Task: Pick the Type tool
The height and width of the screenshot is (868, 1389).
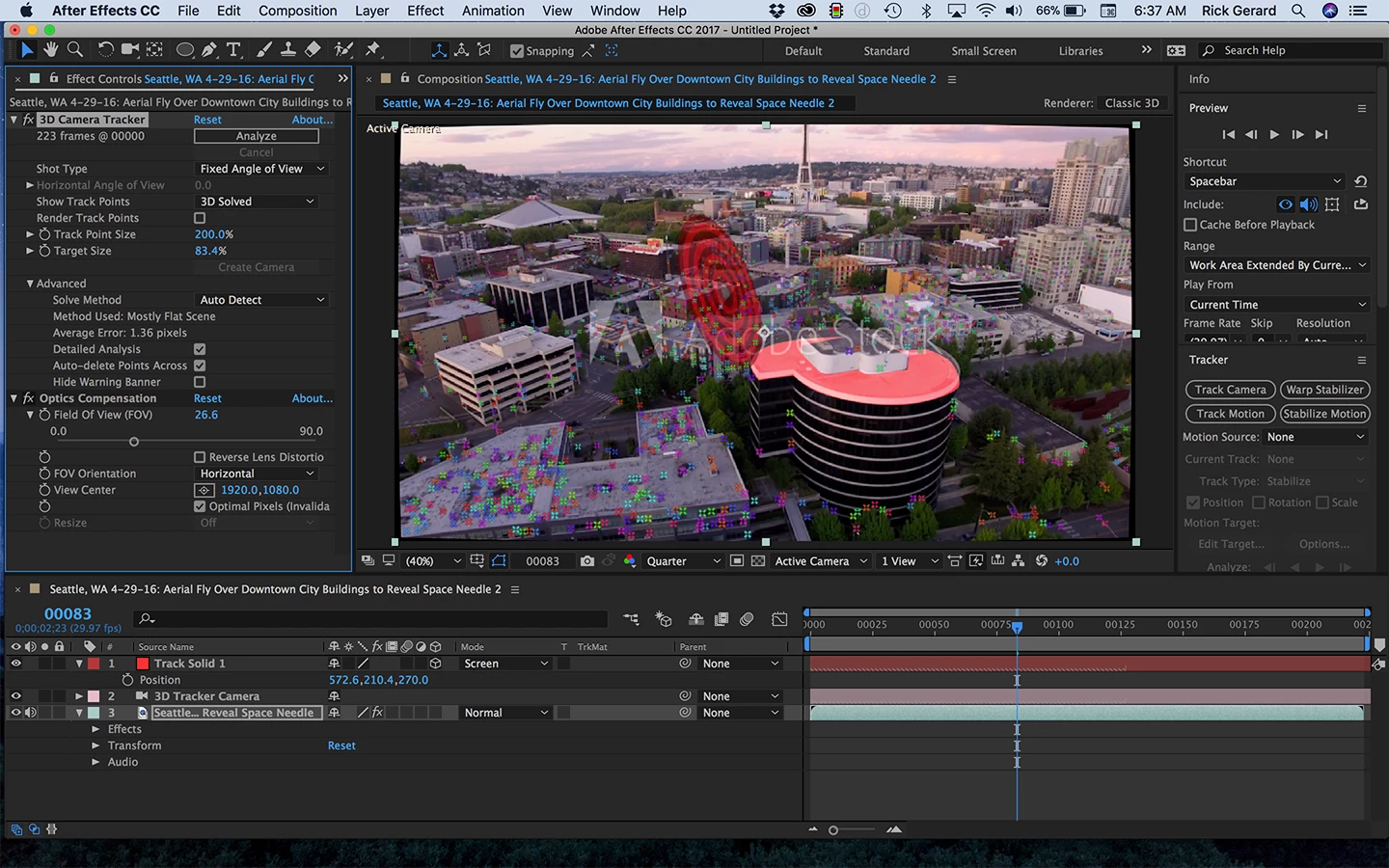Action: pos(233,50)
